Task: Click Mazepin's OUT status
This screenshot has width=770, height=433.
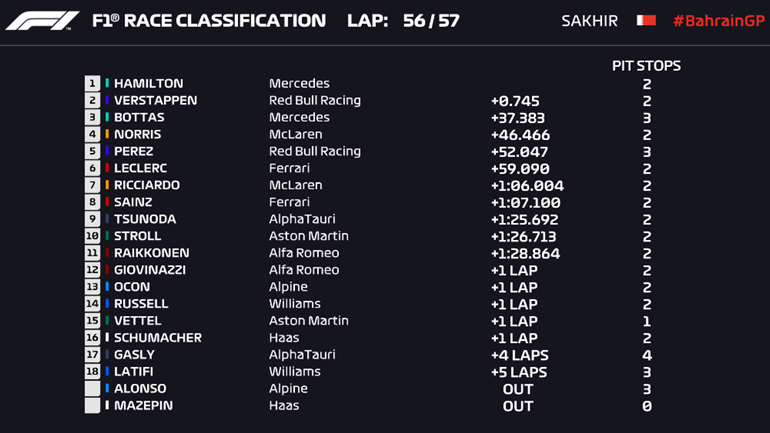Action: tap(518, 406)
